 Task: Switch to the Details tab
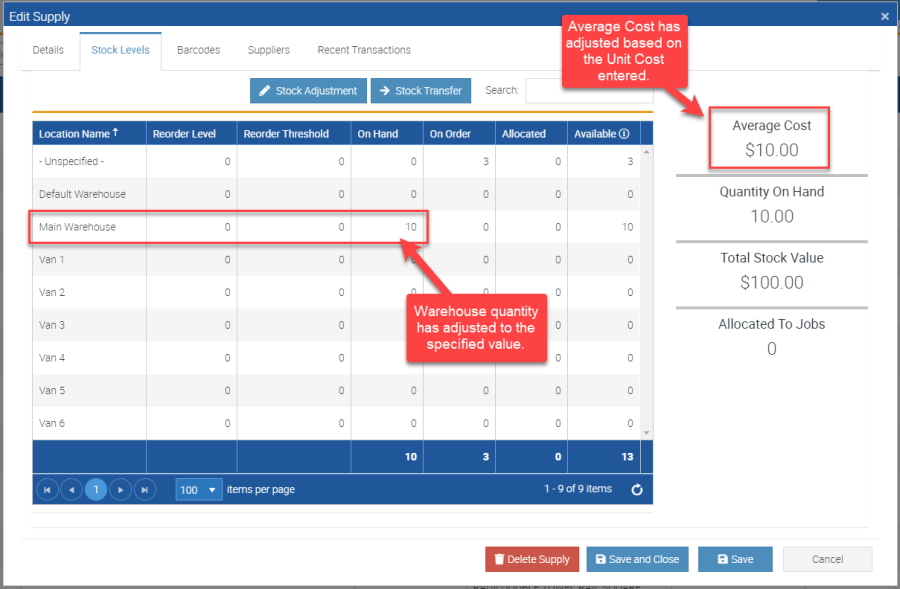pos(48,50)
